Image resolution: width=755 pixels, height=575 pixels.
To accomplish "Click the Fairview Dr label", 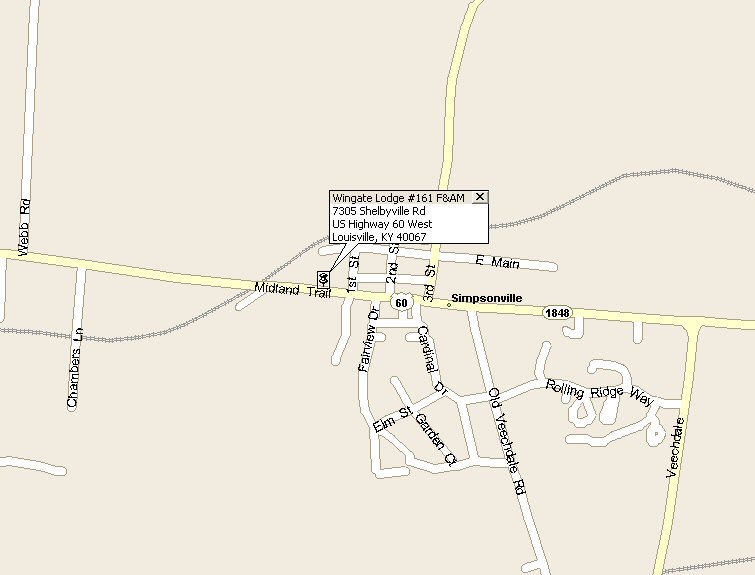I will click(369, 339).
